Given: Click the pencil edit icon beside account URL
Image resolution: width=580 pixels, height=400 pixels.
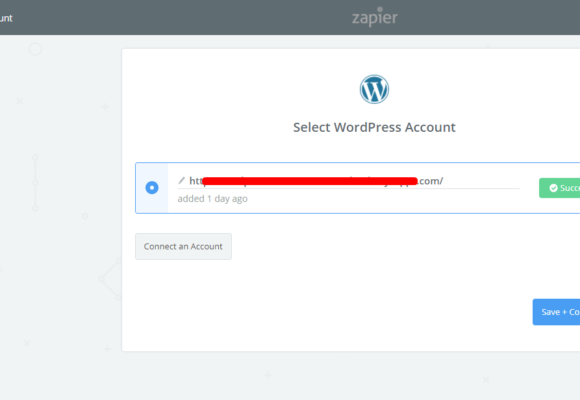Looking at the screenshot, I should (181, 181).
